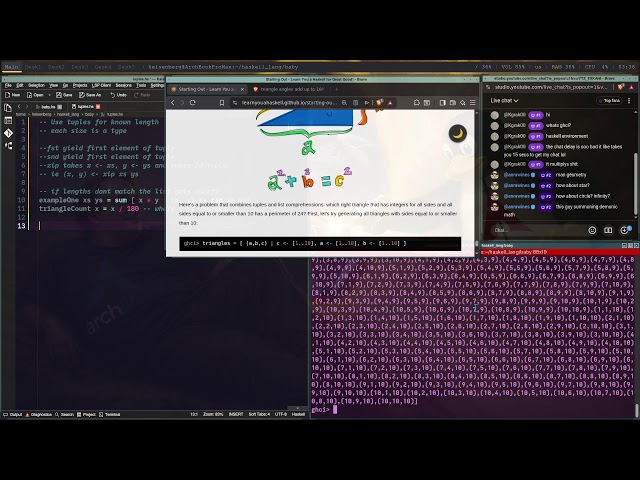The height and width of the screenshot is (480, 640).
Task: Open the Soft Tabs: 4 indentation selector
Action: click(259, 414)
